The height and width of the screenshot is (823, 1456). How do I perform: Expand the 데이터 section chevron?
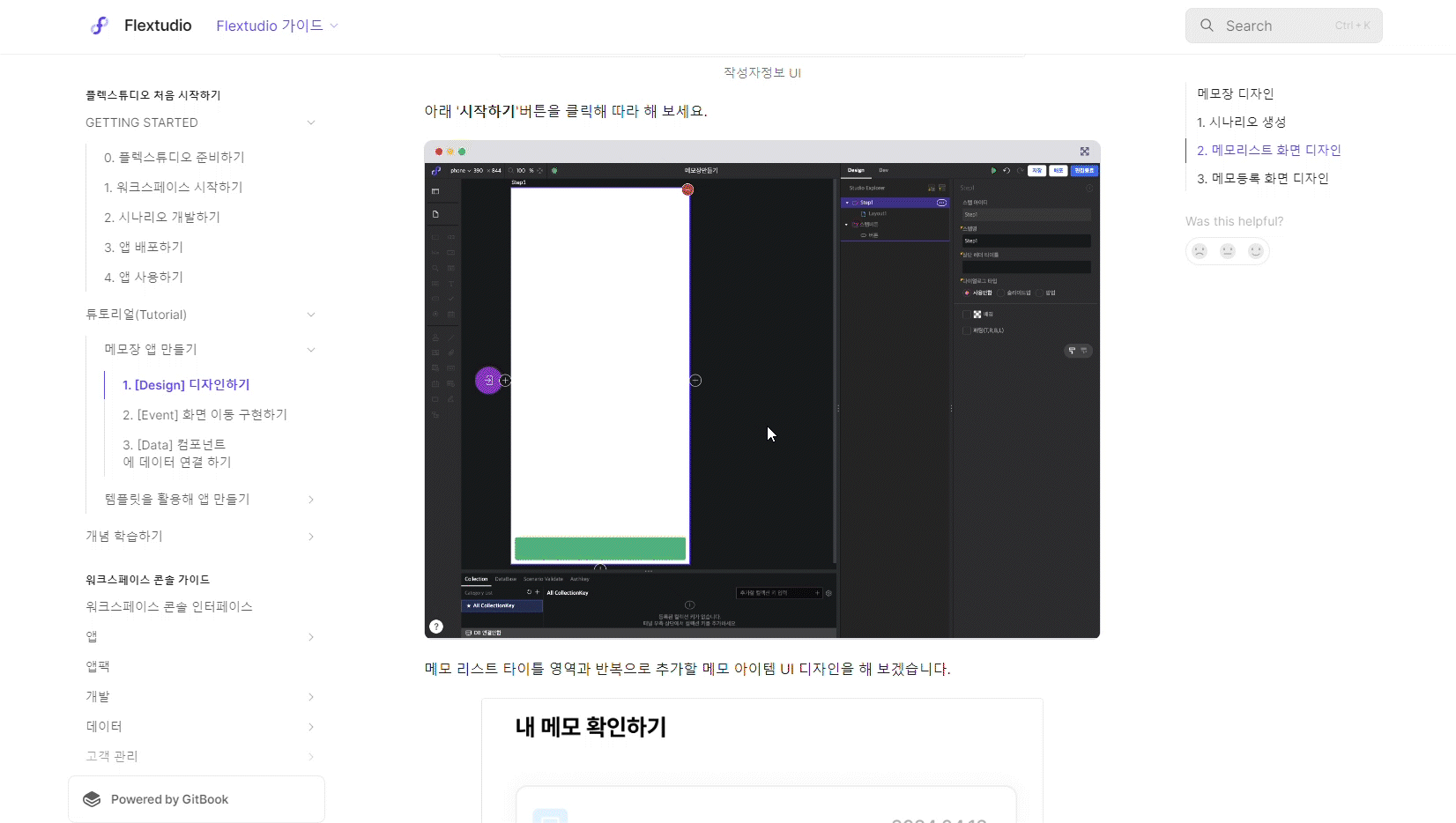click(x=310, y=727)
